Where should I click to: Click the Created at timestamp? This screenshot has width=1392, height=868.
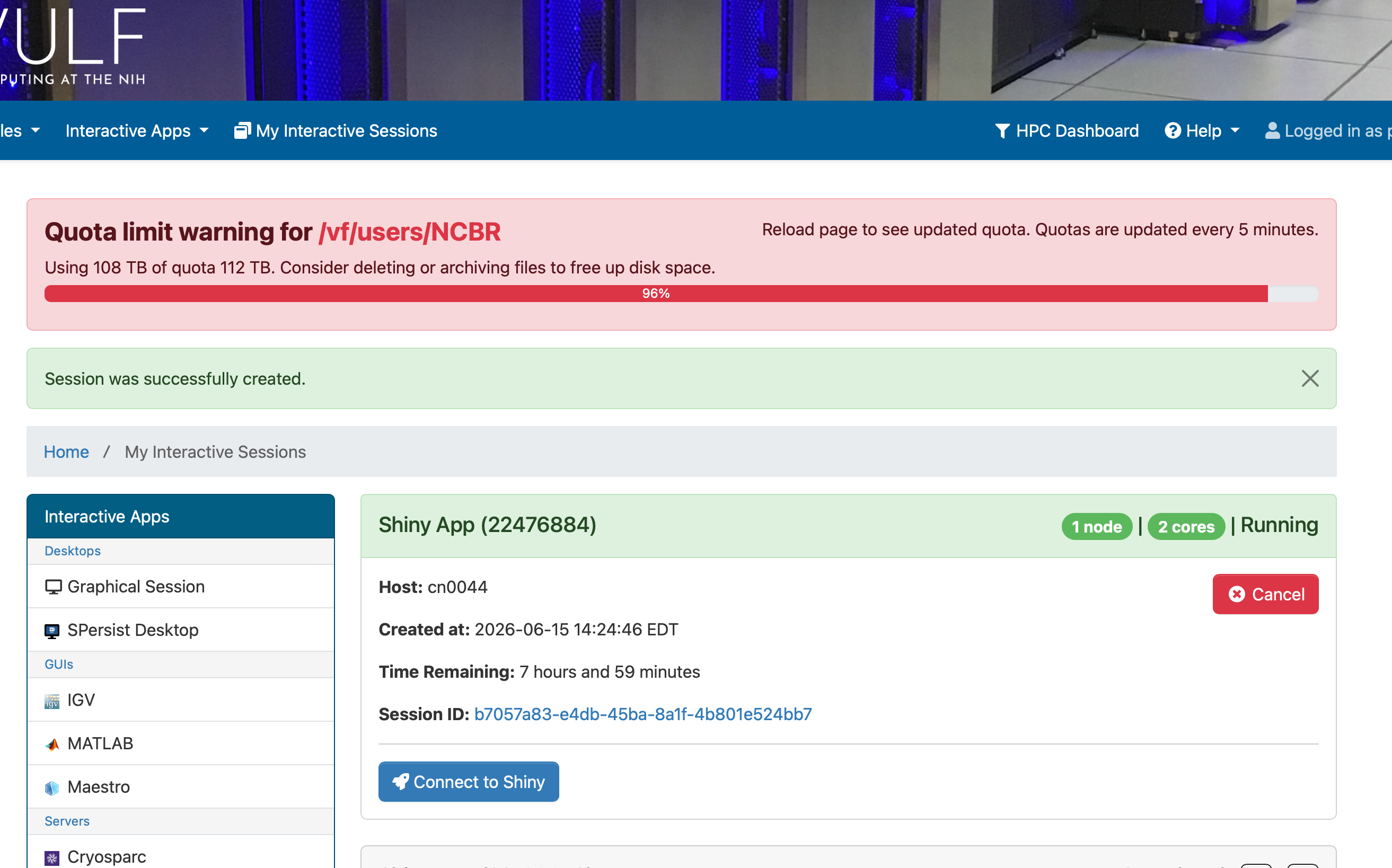(x=577, y=630)
